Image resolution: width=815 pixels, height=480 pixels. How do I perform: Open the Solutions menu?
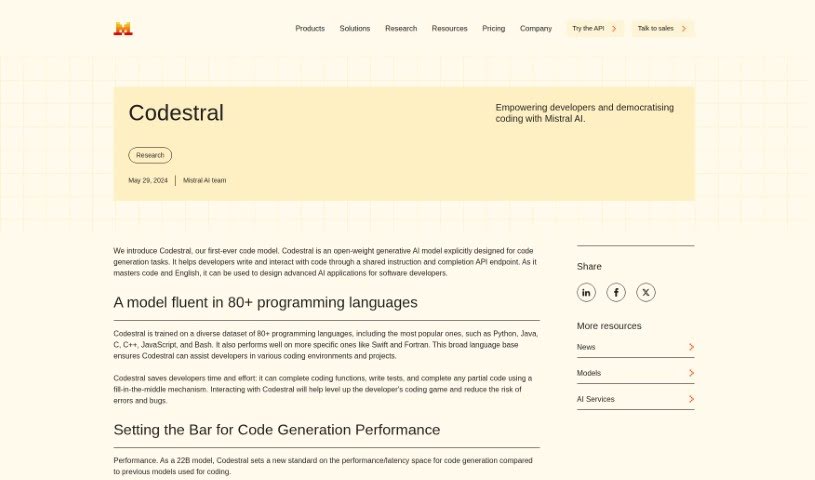coord(355,29)
